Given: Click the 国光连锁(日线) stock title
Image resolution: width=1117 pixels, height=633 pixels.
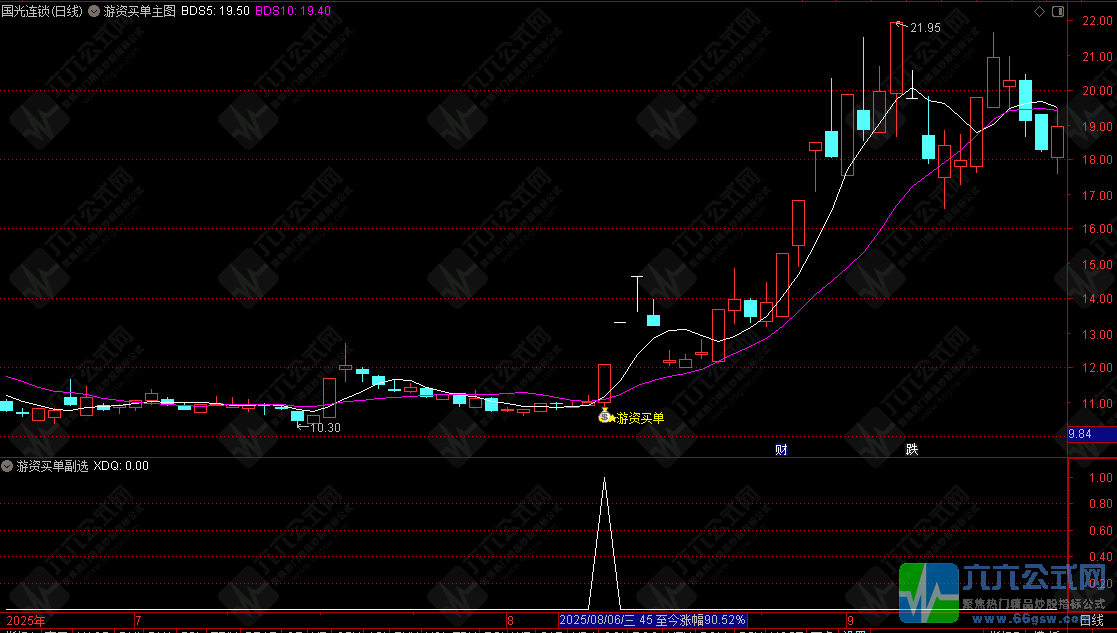Looking at the screenshot, I should point(42,11).
